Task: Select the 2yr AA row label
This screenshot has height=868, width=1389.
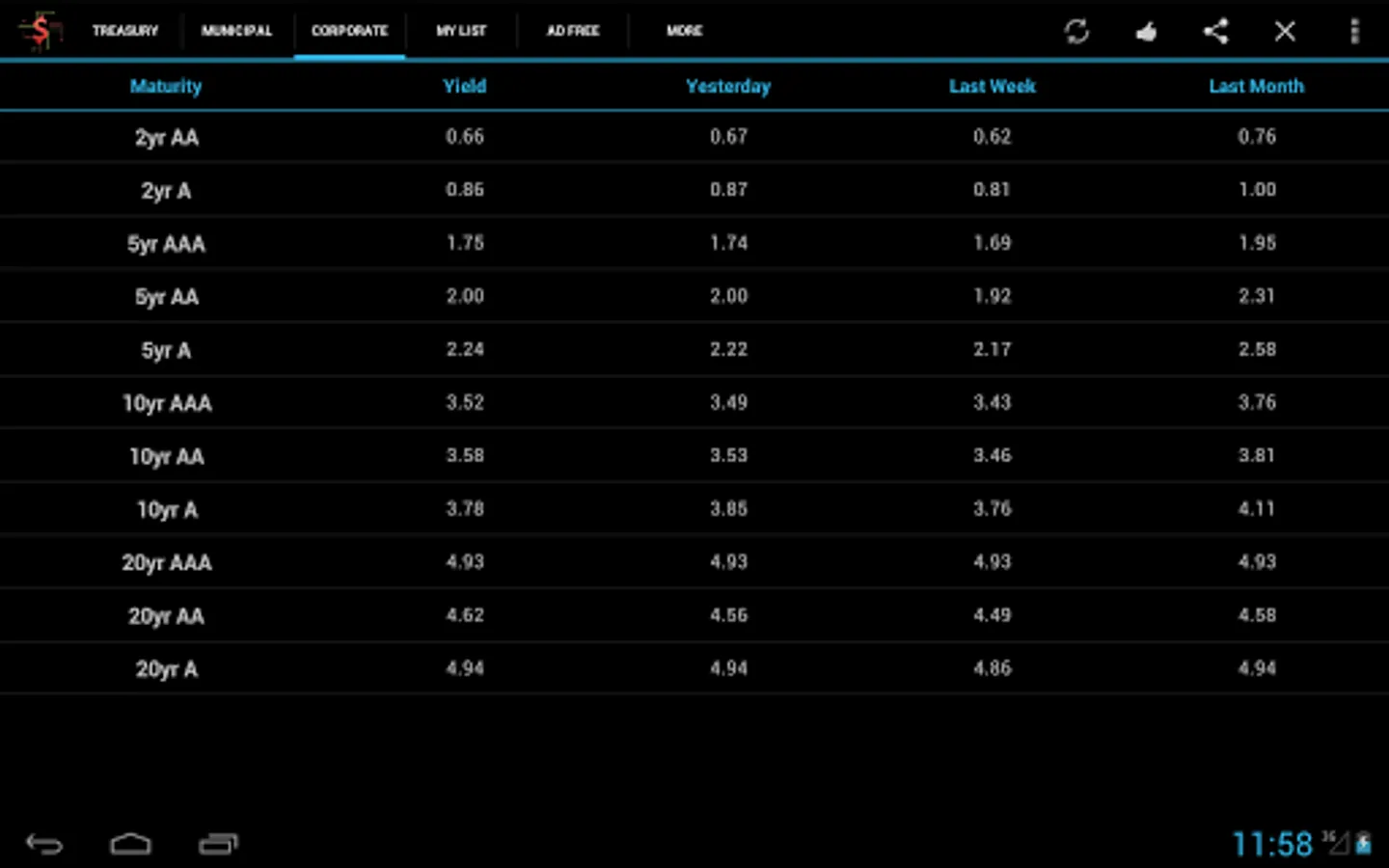Action: tap(166, 138)
